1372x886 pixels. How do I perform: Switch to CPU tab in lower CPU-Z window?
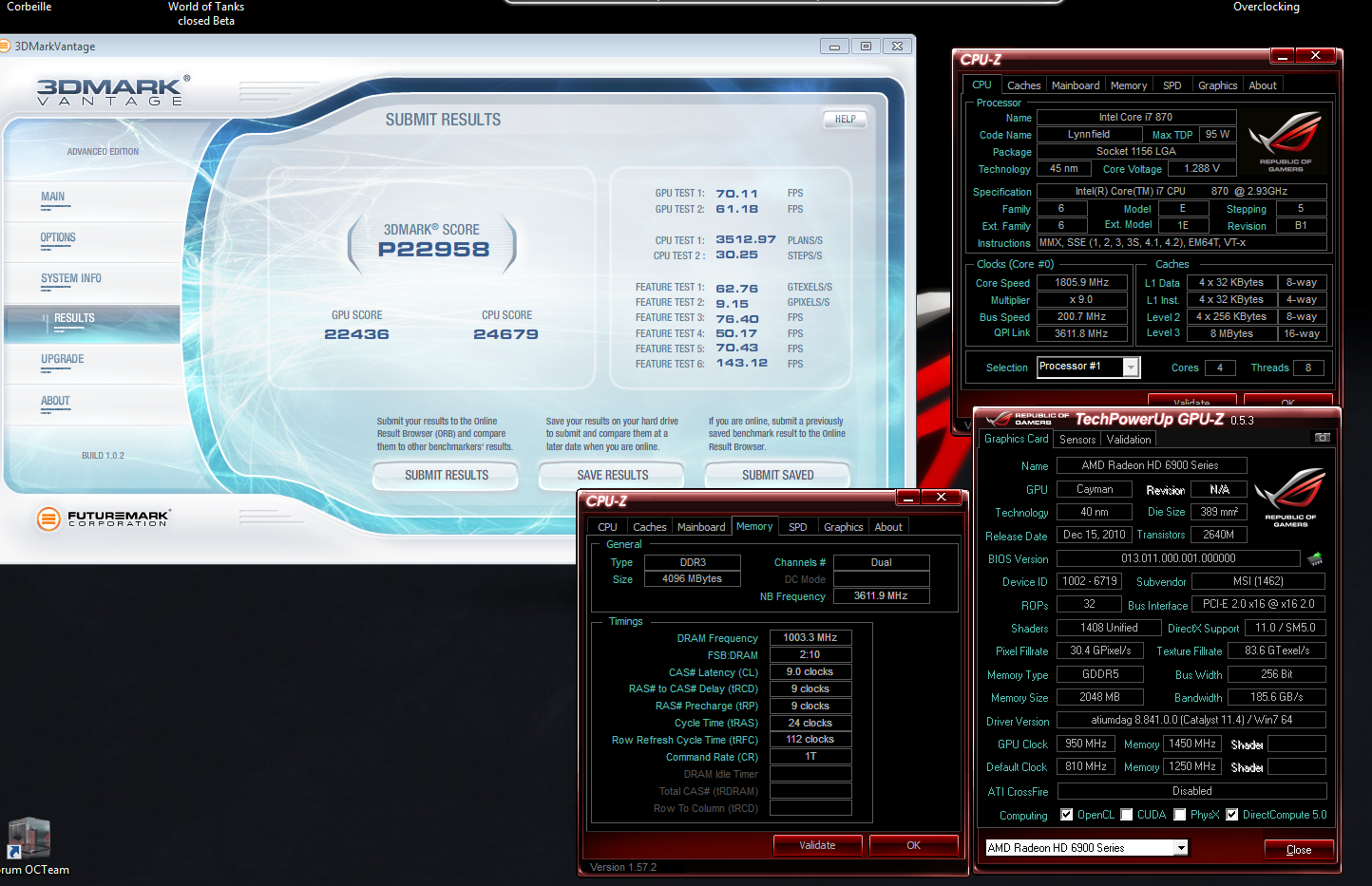tap(607, 527)
